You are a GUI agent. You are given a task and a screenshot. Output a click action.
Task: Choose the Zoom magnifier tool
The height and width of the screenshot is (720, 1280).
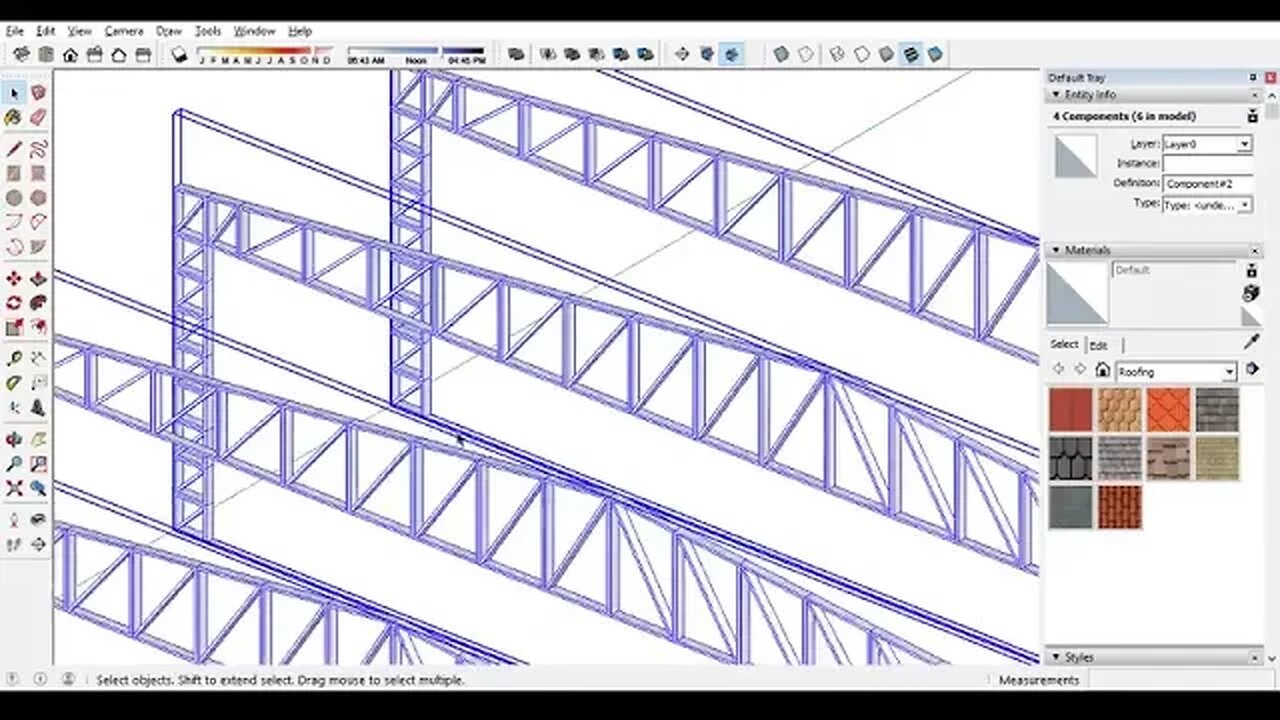pos(14,464)
